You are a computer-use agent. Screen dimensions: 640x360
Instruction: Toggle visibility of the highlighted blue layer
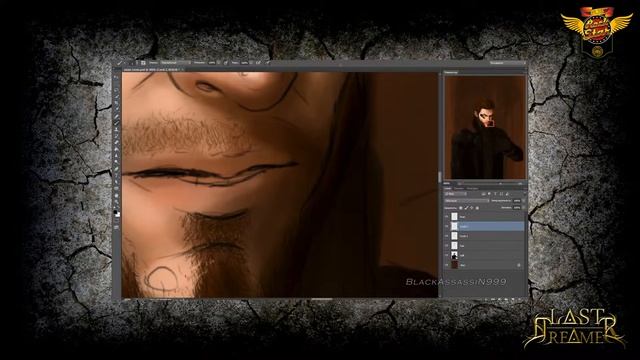click(x=446, y=226)
